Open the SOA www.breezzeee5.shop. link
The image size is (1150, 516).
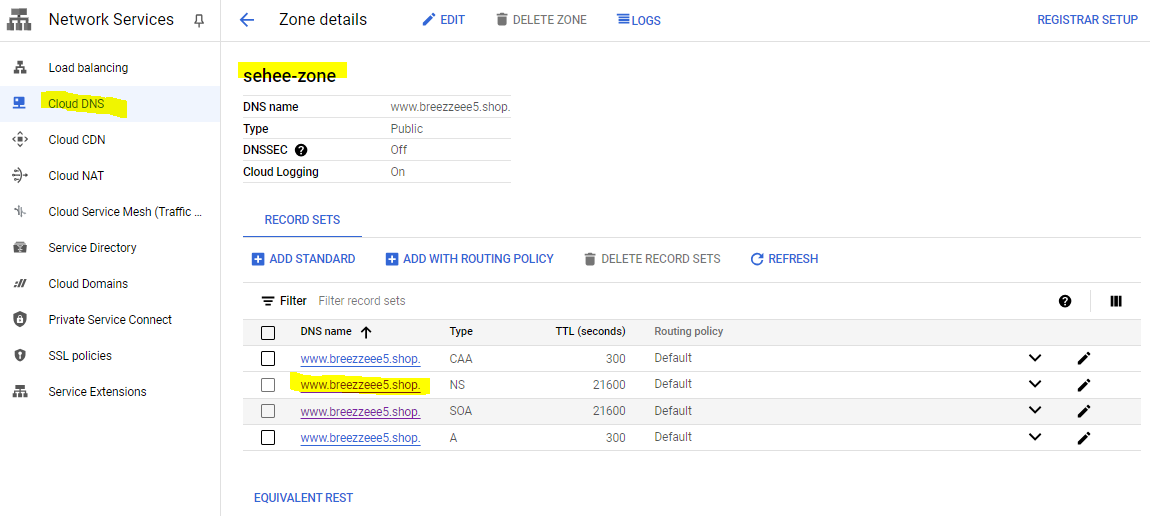coord(360,411)
